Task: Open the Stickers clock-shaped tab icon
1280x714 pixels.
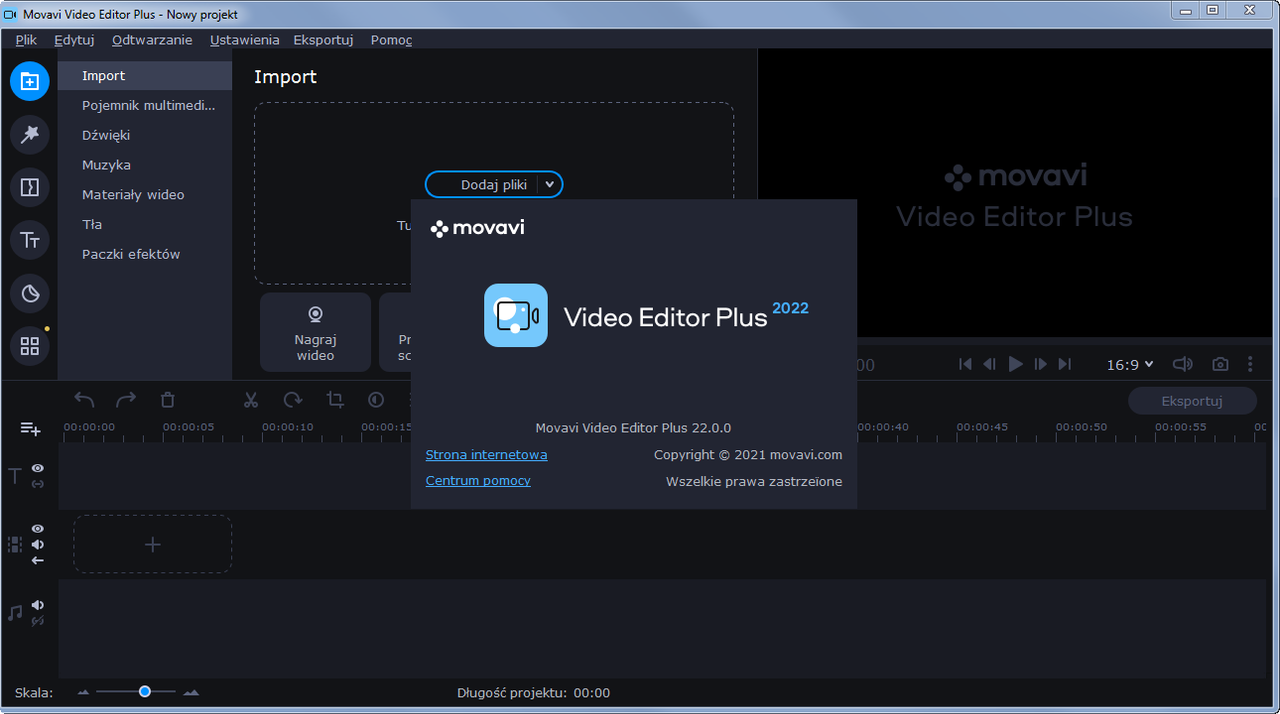Action: [30, 293]
